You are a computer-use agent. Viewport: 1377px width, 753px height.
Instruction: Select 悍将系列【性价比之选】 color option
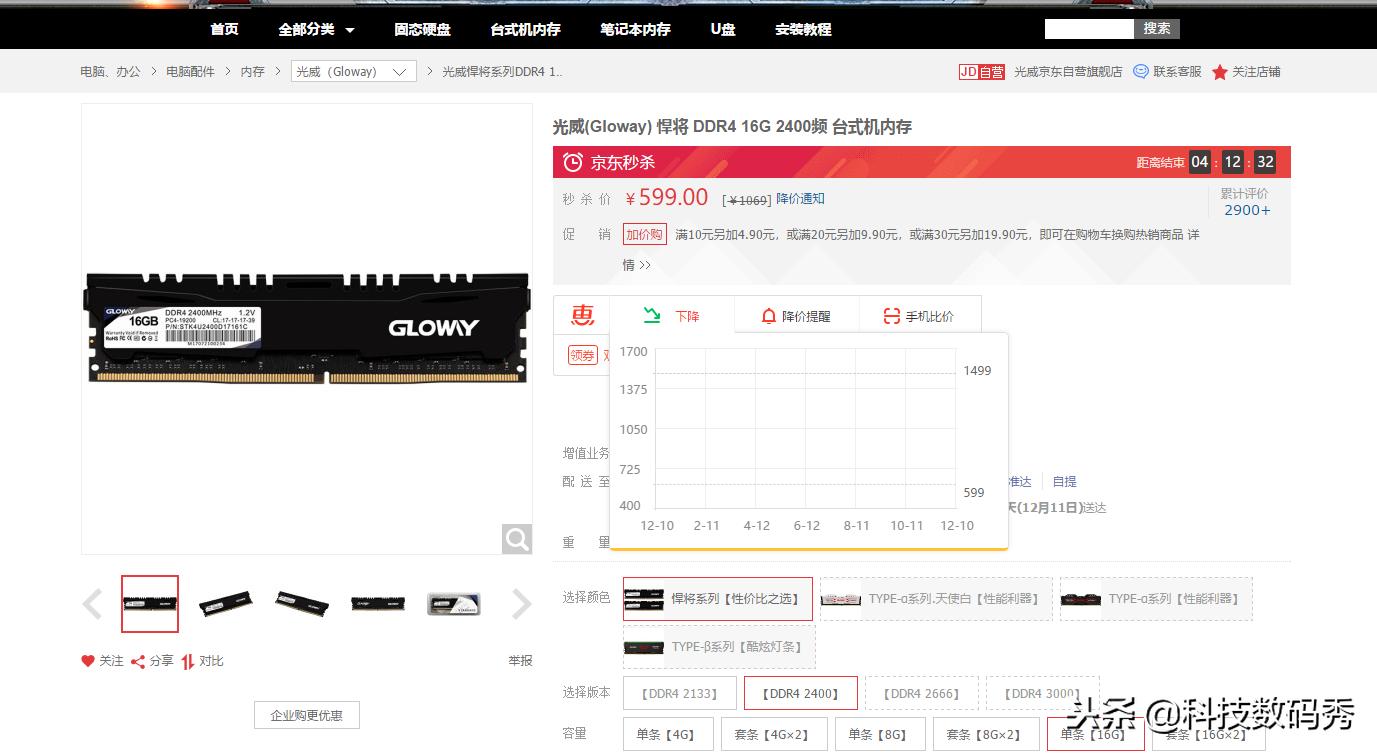718,599
